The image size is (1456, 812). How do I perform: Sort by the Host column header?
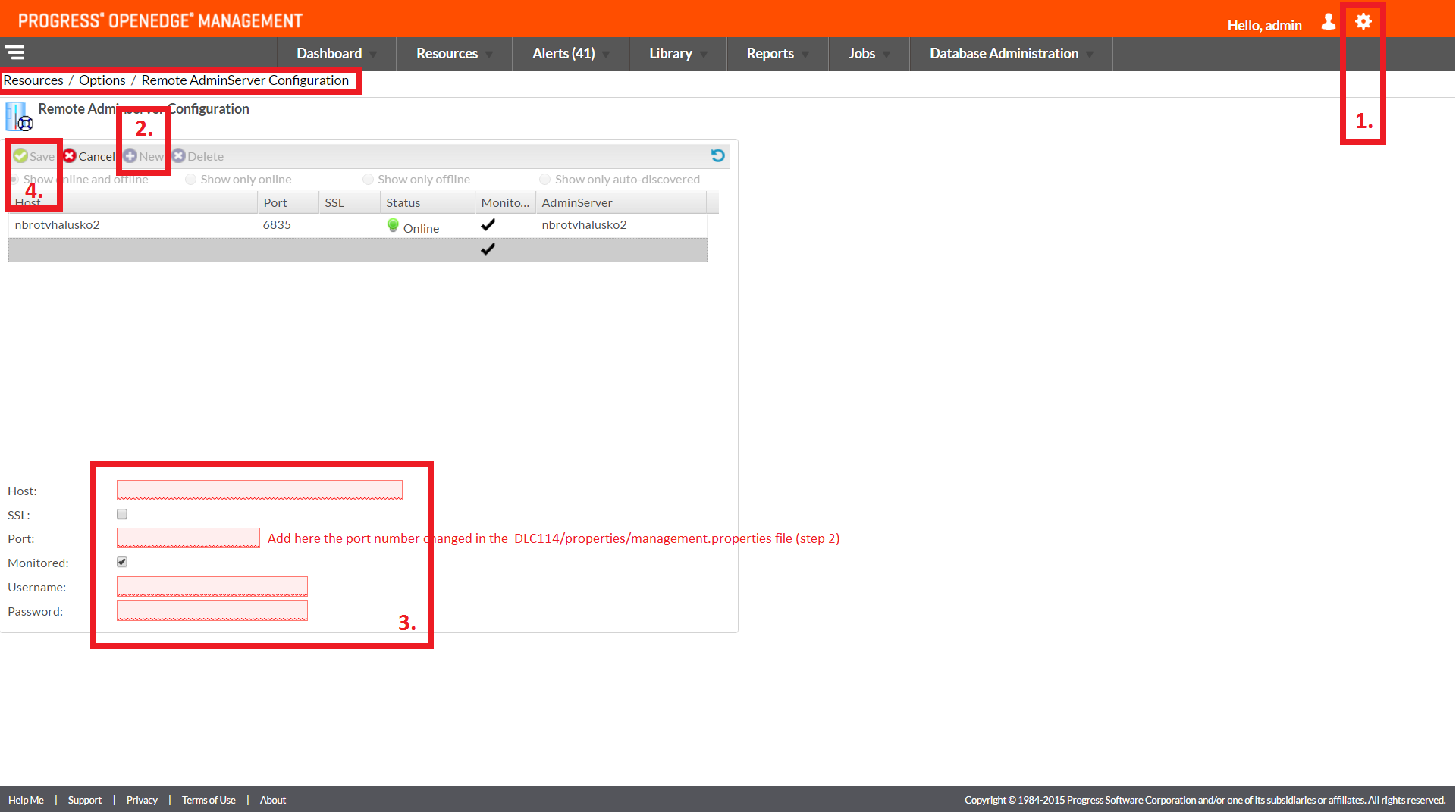[x=133, y=202]
